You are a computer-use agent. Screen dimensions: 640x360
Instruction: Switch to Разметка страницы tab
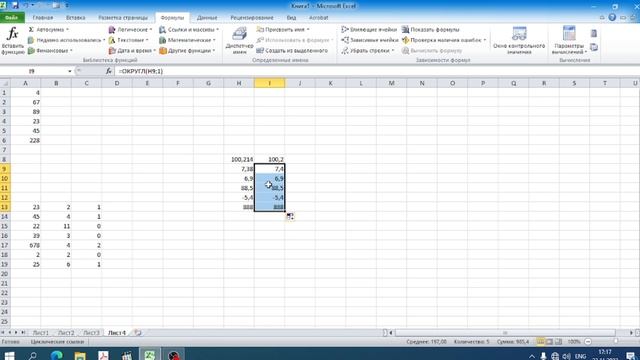tap(123, 18)
